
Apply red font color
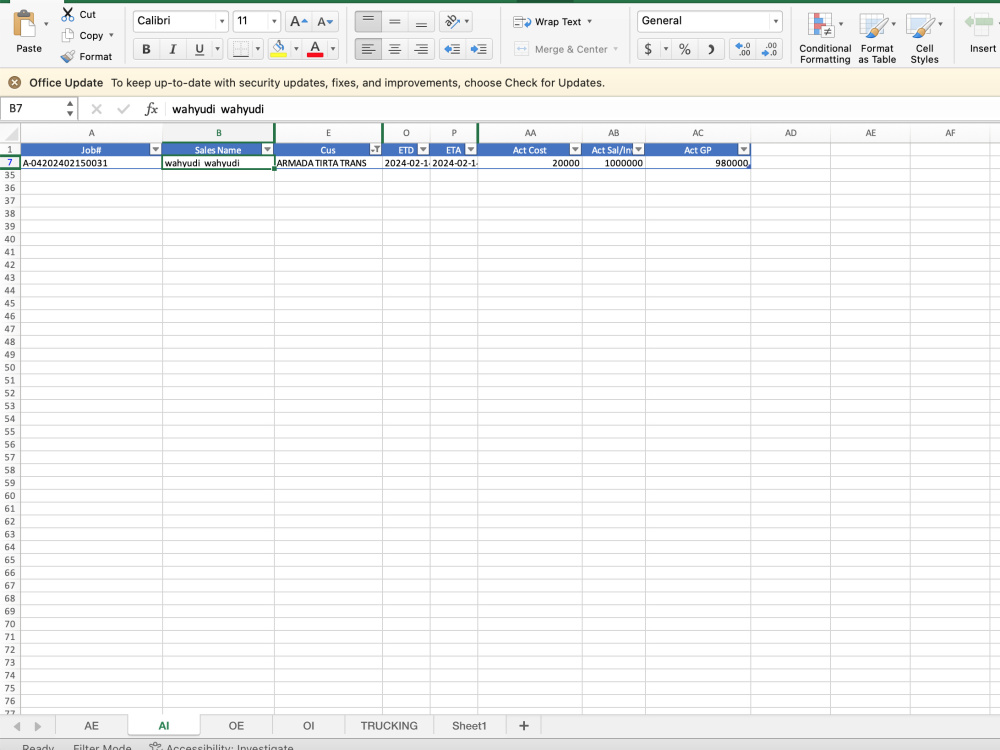315,49
